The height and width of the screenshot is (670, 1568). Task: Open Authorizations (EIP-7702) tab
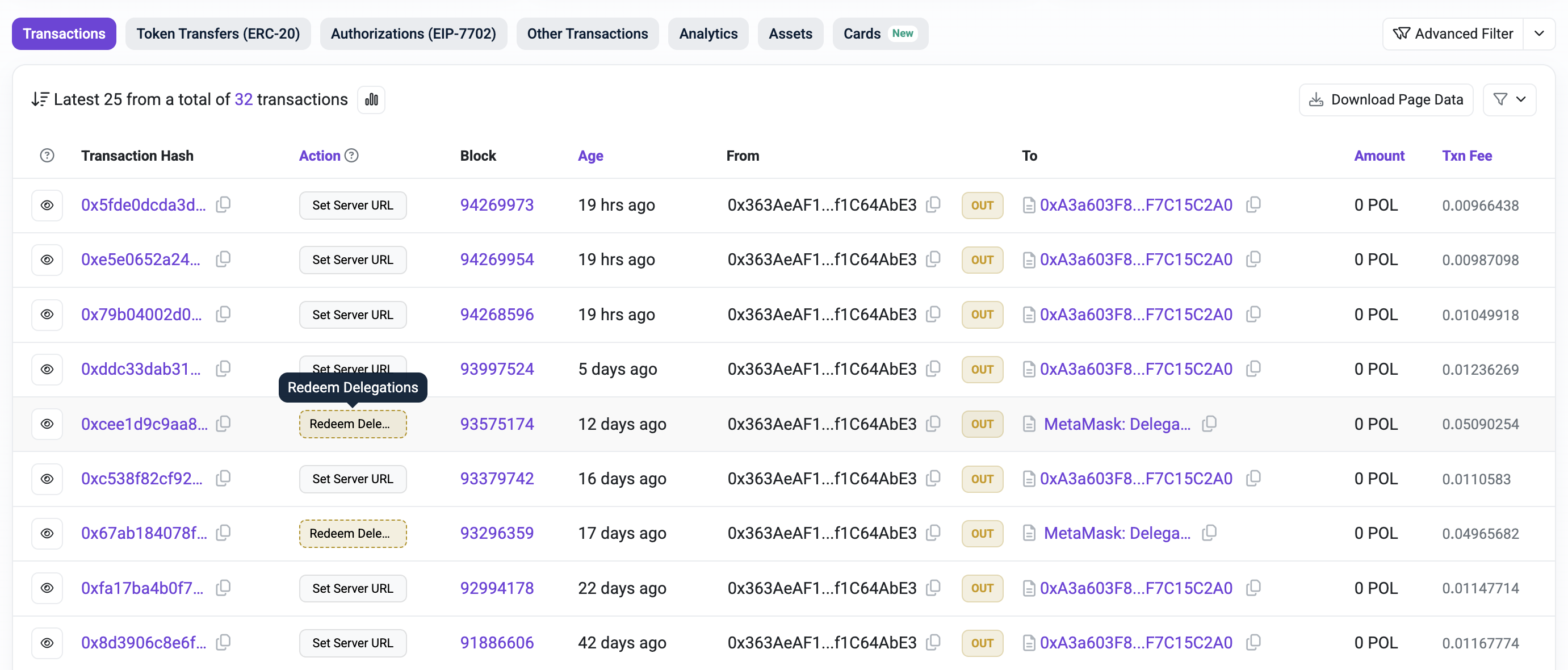click(x=413, y=33)
